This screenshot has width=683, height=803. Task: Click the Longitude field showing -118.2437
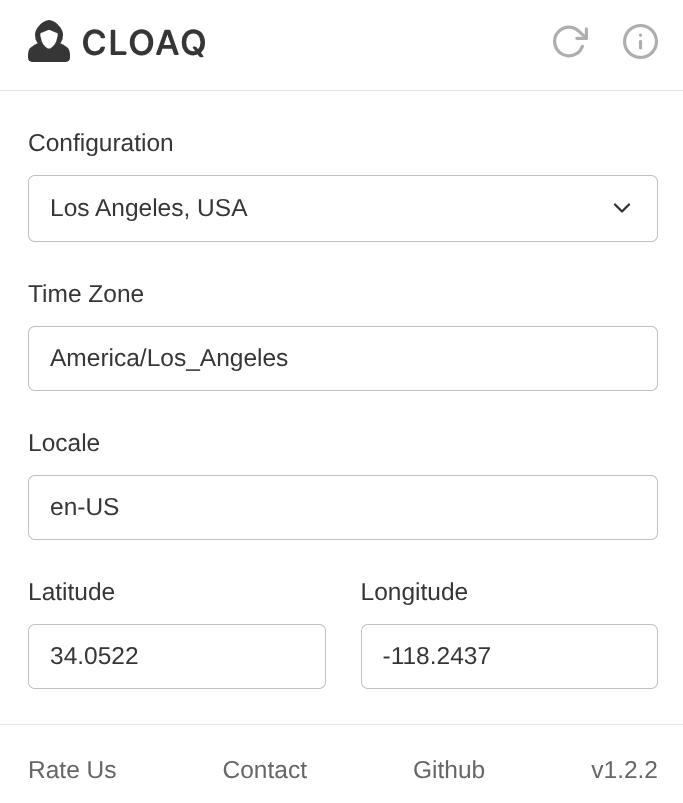tap(509, 657)
